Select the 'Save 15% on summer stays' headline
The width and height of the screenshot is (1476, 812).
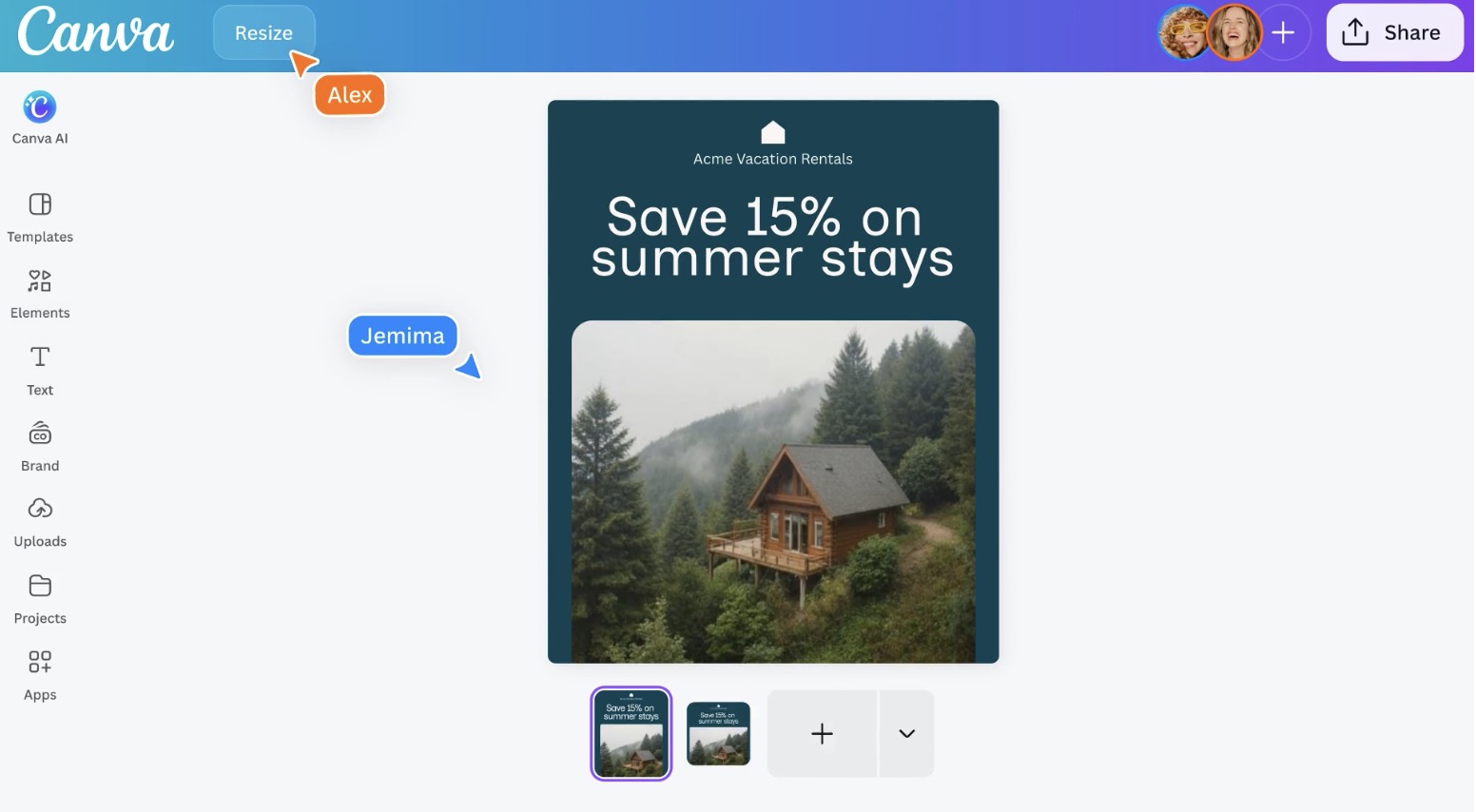pos(772,237)
